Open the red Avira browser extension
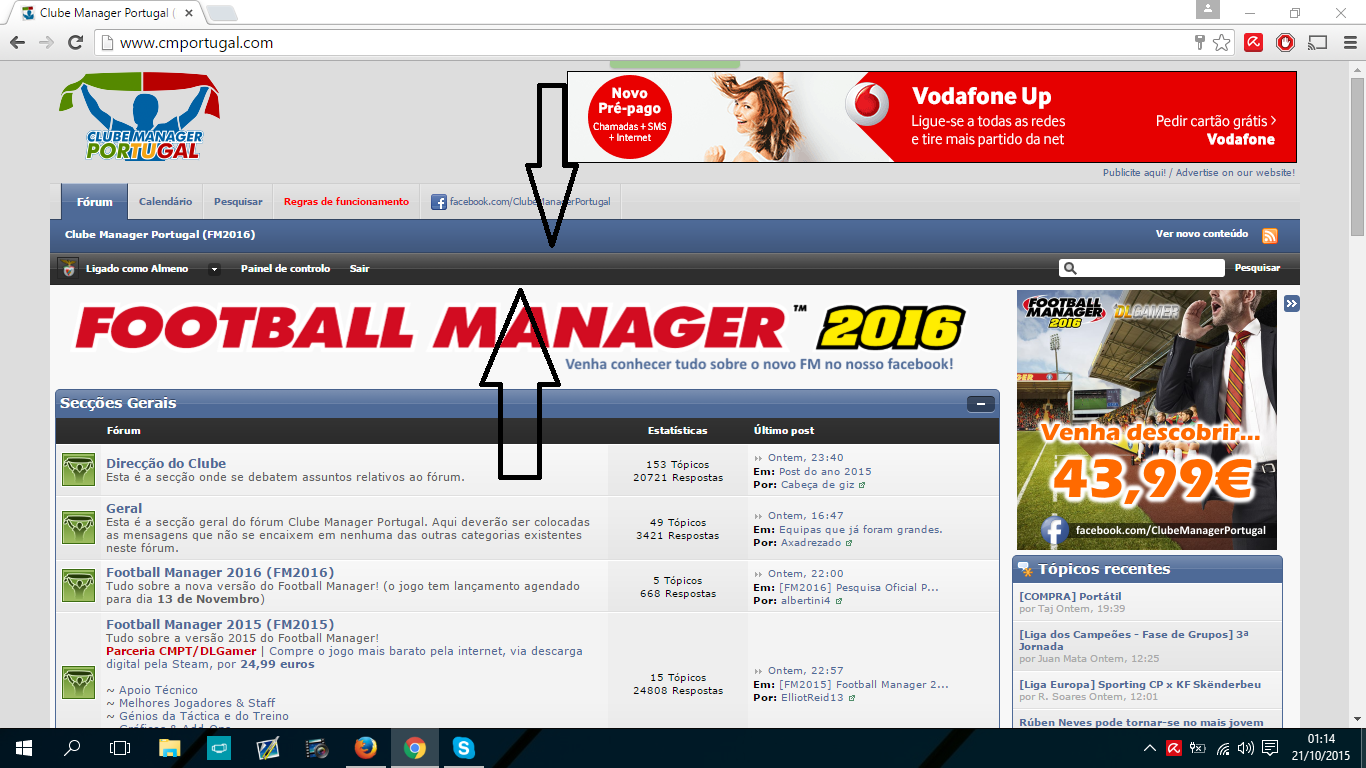The width and height of the screenshot is (1366, 768). coord(1253,43)
